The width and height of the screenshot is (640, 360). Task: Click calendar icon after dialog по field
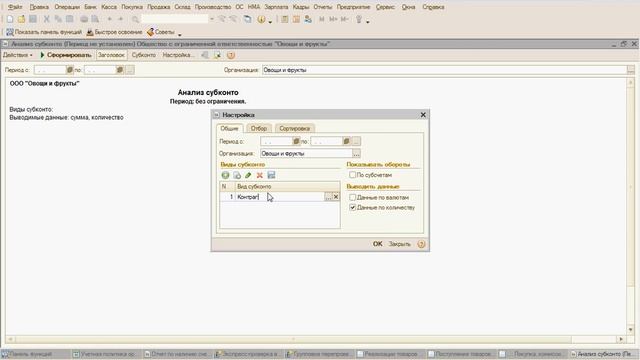click(346, 141)
